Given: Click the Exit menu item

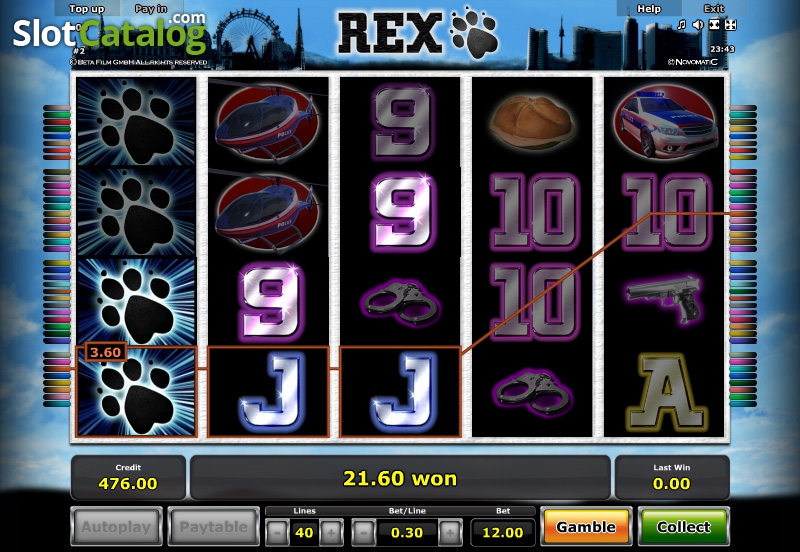Looking at the screenshot, I should [714, 9].
